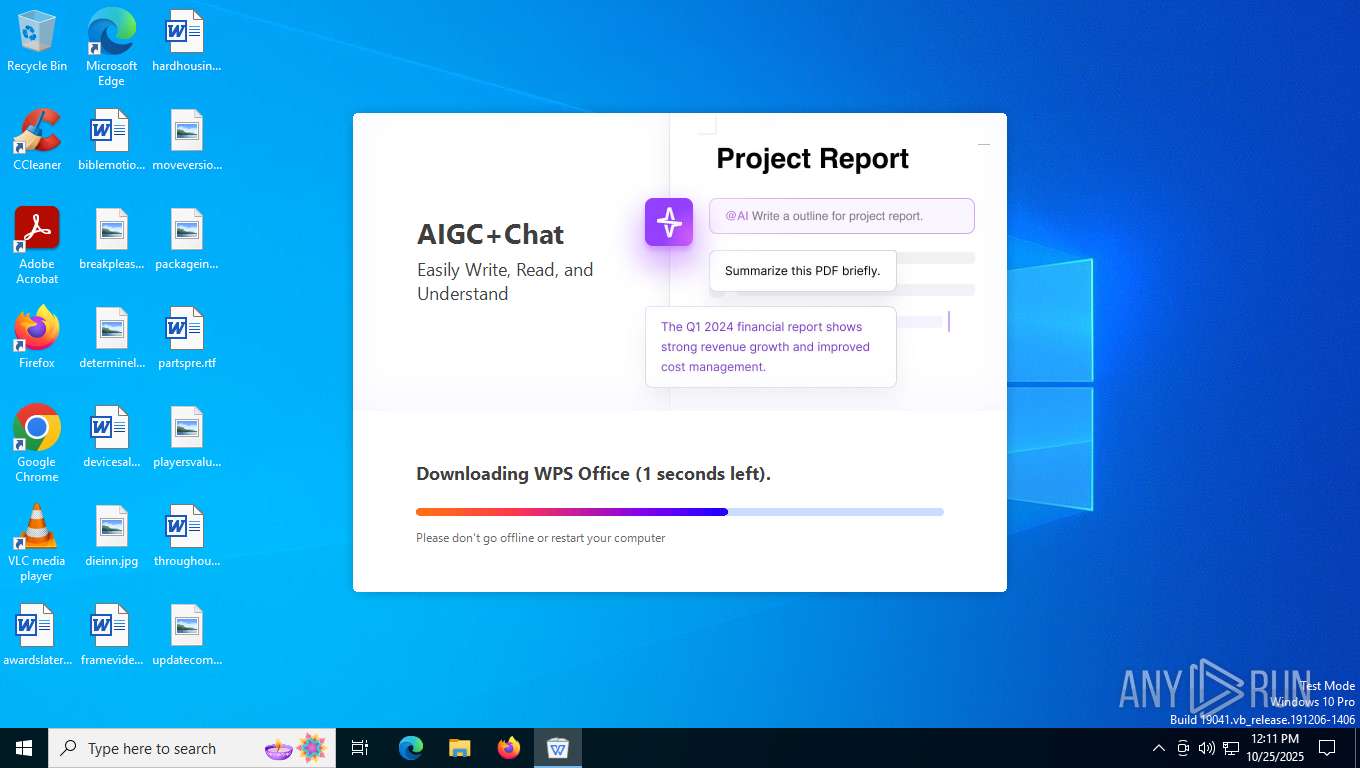Screen dimensions: 1360x768
Task: Launch Firefox from the taskbar
Action: [x=509, y=748]
